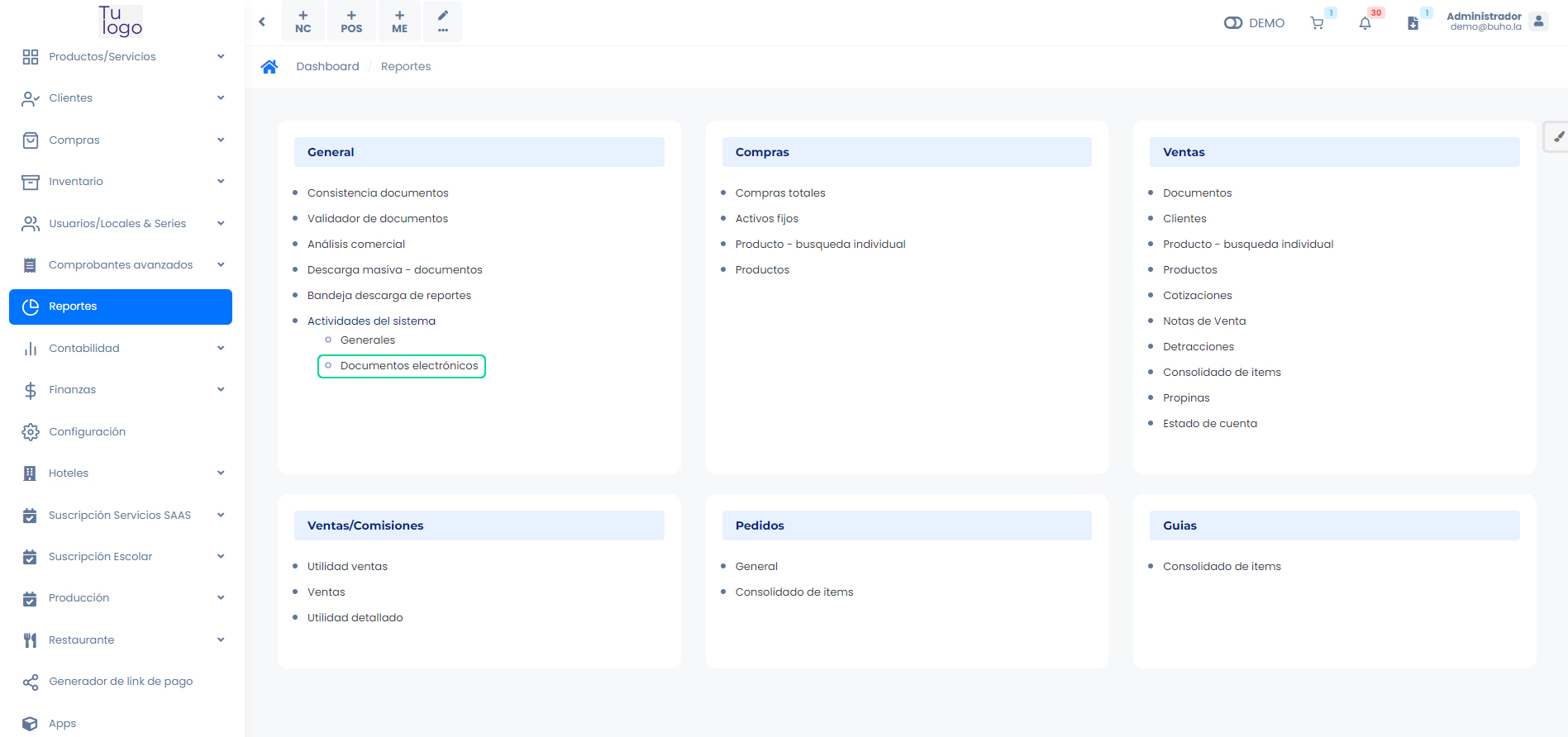Open the notifications bell
Screen dimensions: 1568x737
[1365, 23]
